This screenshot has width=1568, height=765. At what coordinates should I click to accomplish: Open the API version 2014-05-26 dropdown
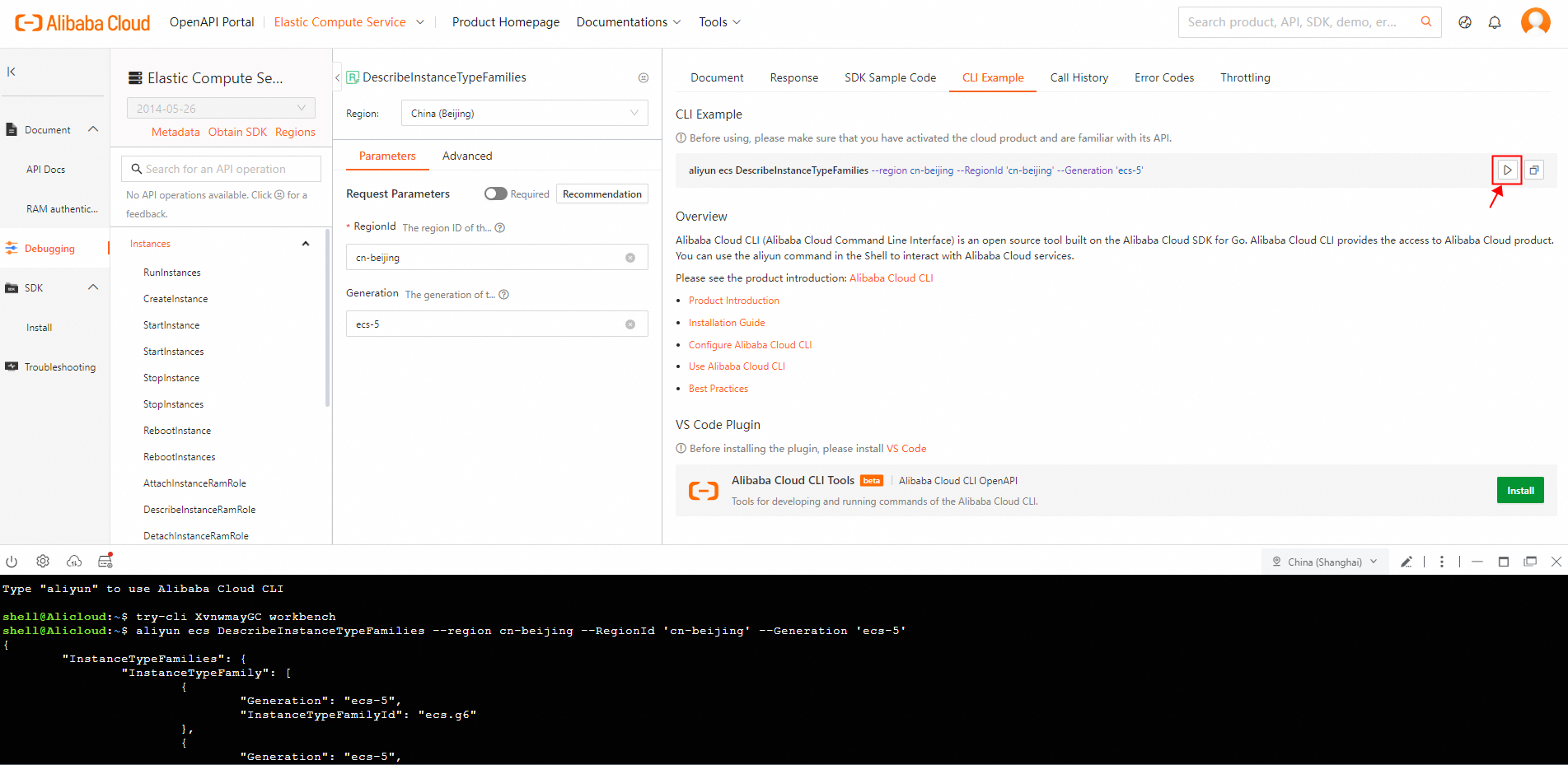pyautogui.click(x=221, y=109)
